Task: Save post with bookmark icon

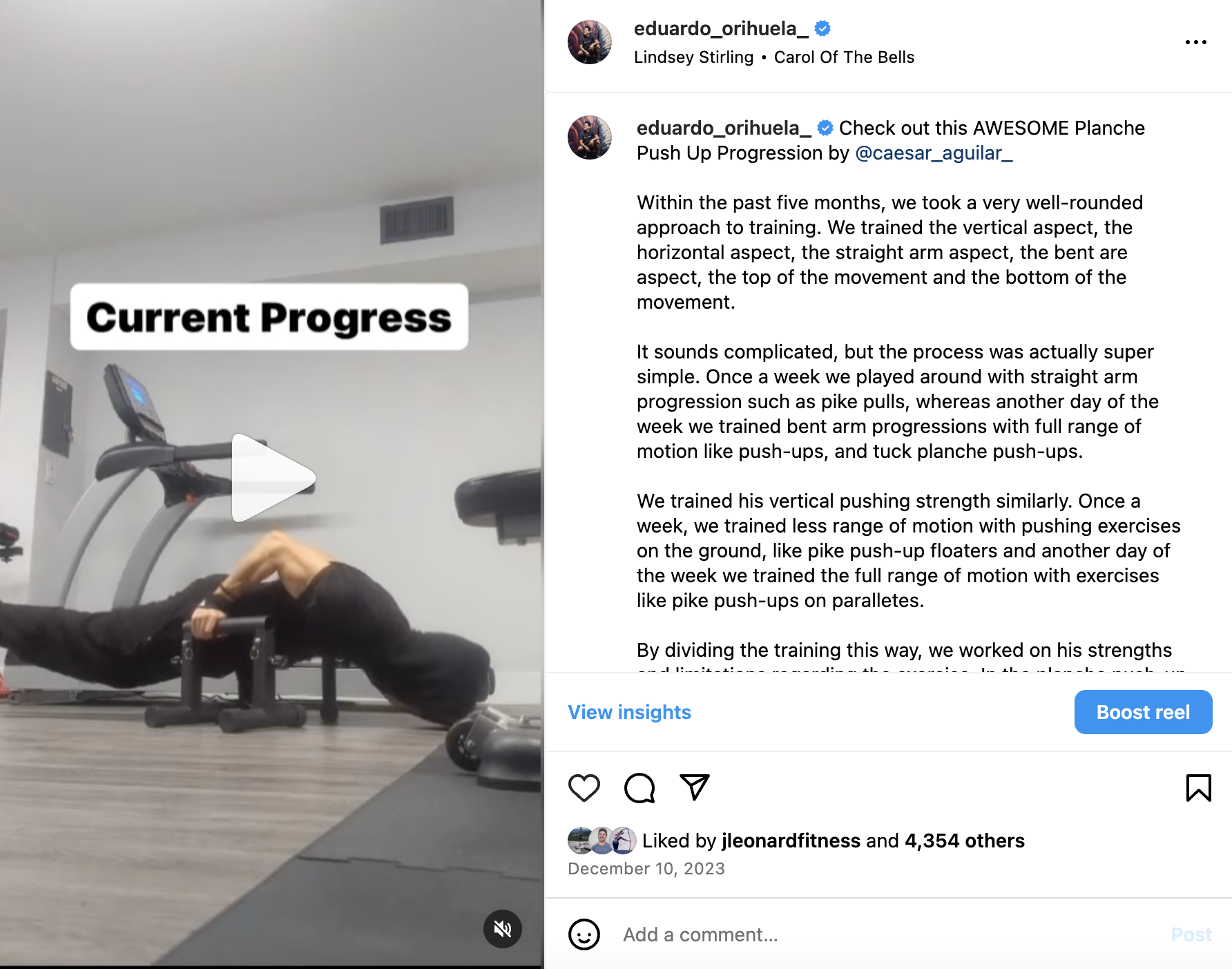Action: (1198, 788)
